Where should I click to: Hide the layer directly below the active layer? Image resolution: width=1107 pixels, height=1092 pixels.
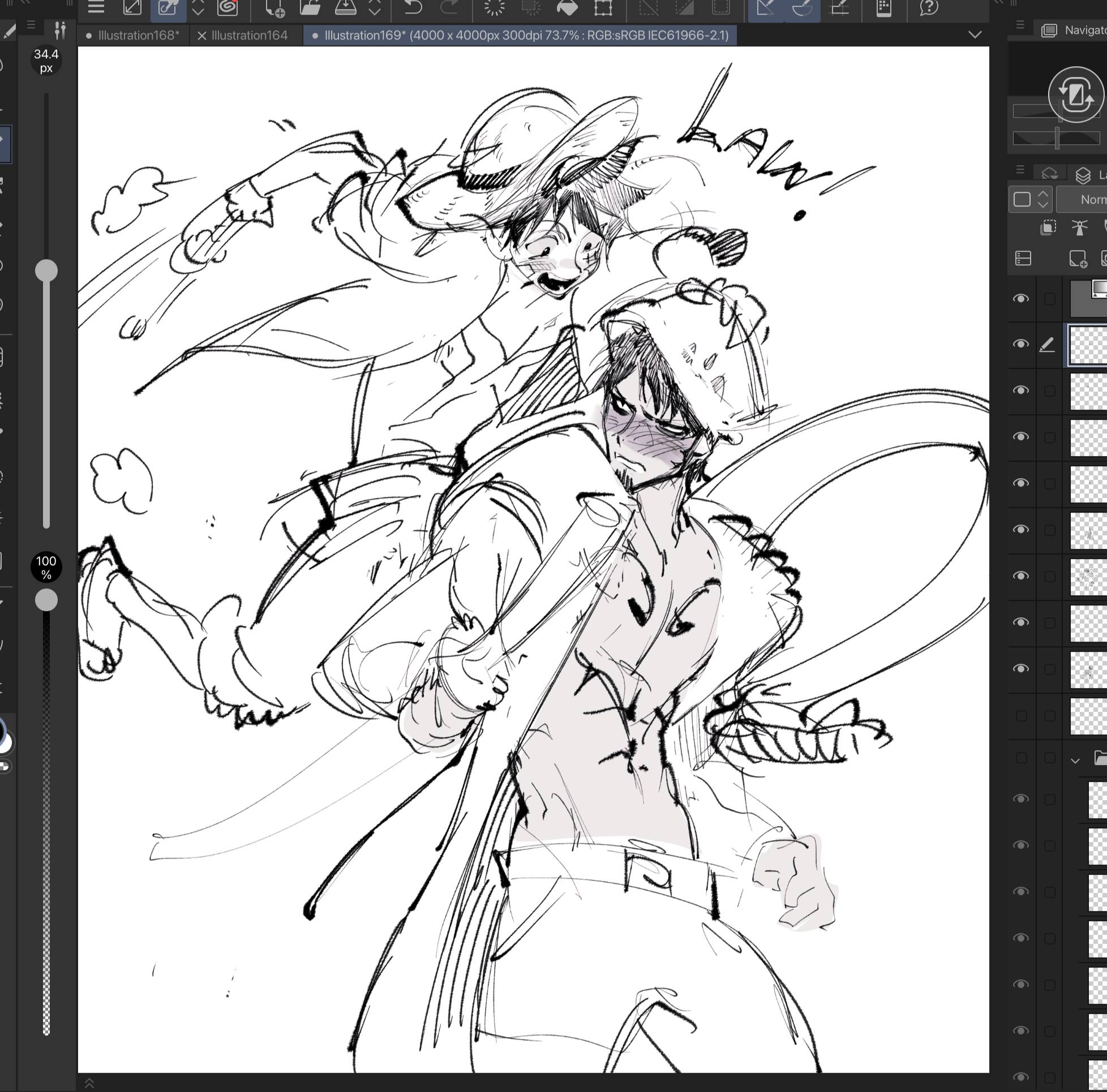click(1020, 390)
